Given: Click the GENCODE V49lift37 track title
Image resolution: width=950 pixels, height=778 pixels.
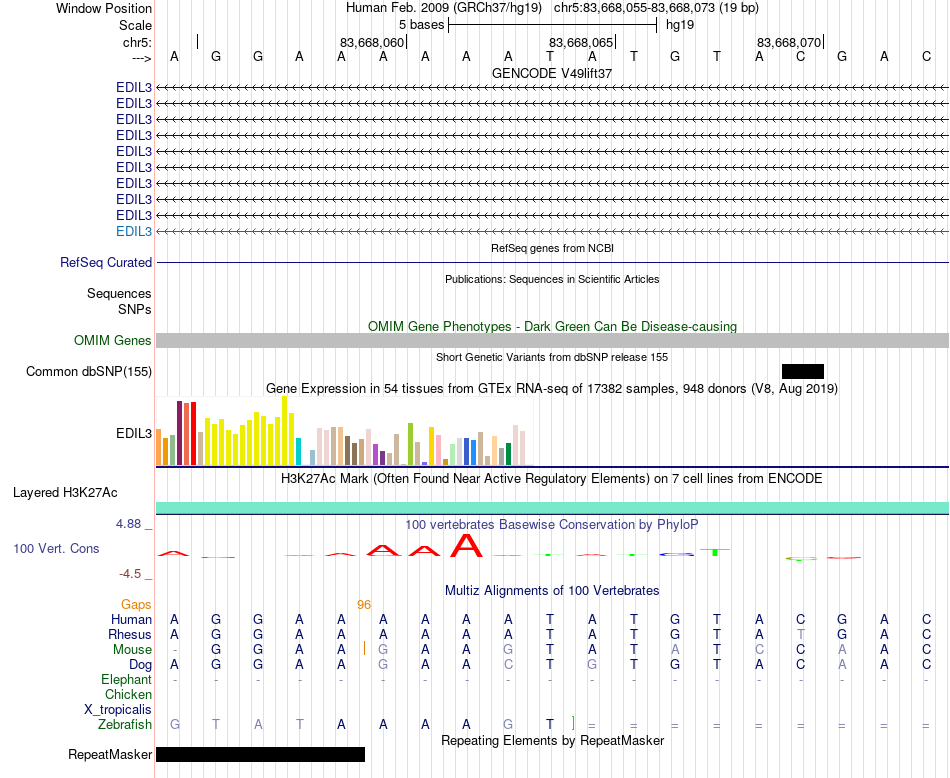Looking at the screenshot, I should tap(552, 73).
